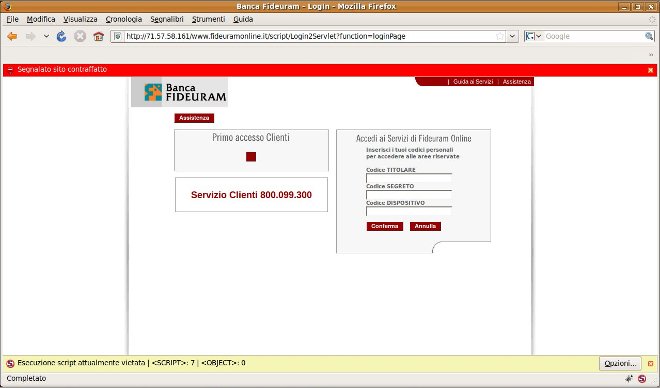Image resolution: width=660 pixels, height=388 pixels.
Task: Click the NoScript icon in the notification bar
Action: tap(11, 364)
